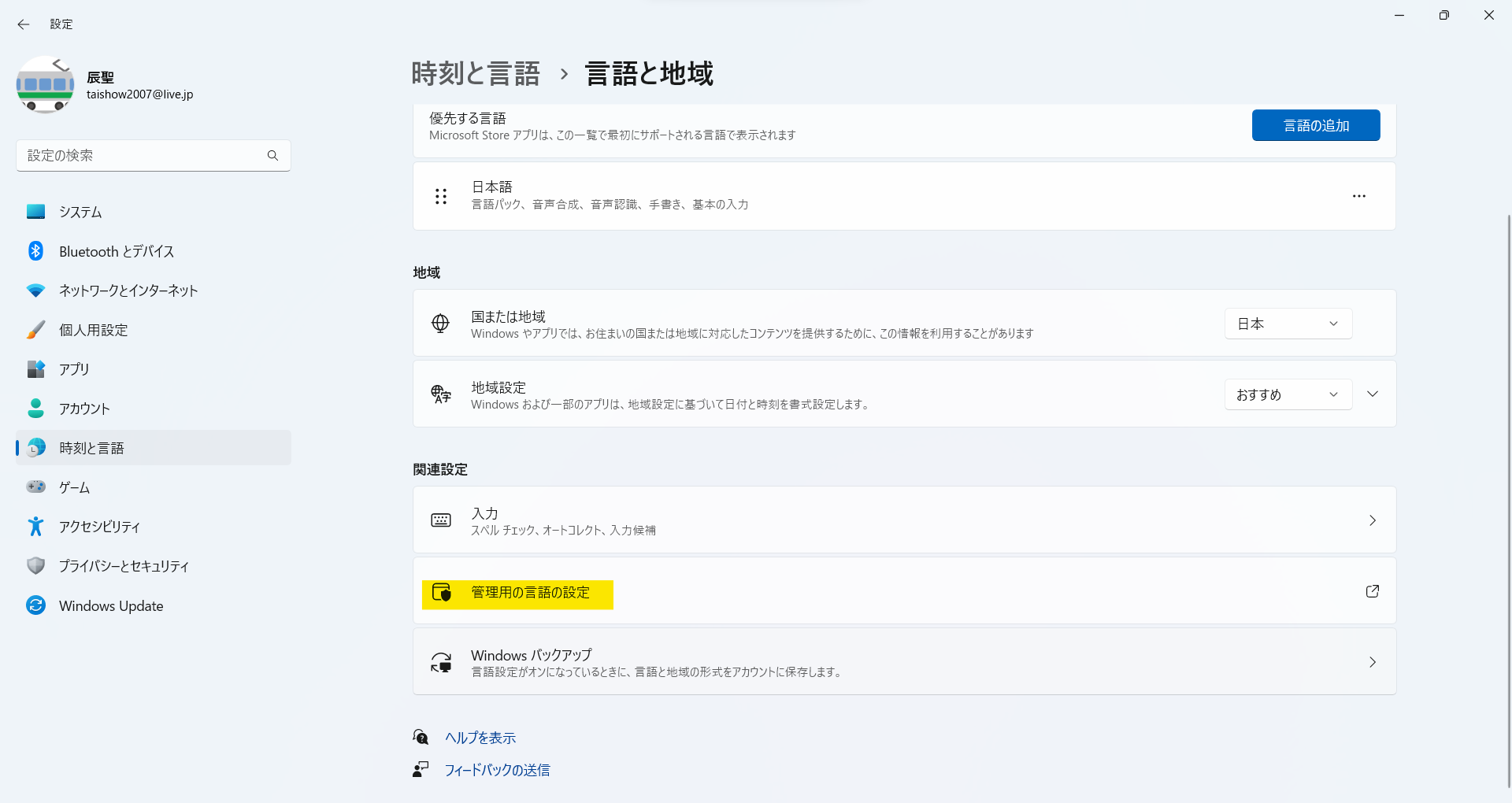Click the 日本語 language row label
The image size is (1512, 803).
point(491,187)
